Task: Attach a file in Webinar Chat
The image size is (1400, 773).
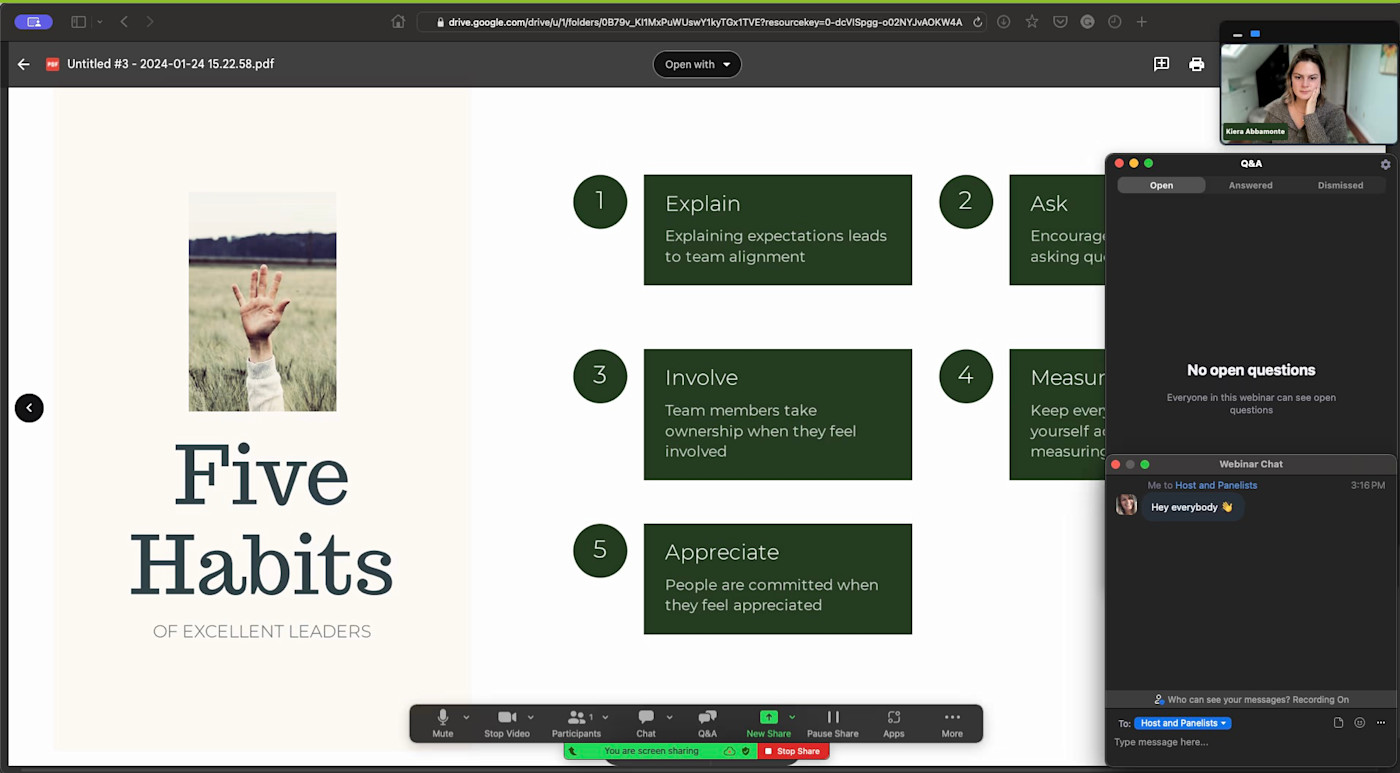Action: point(1338,723)
